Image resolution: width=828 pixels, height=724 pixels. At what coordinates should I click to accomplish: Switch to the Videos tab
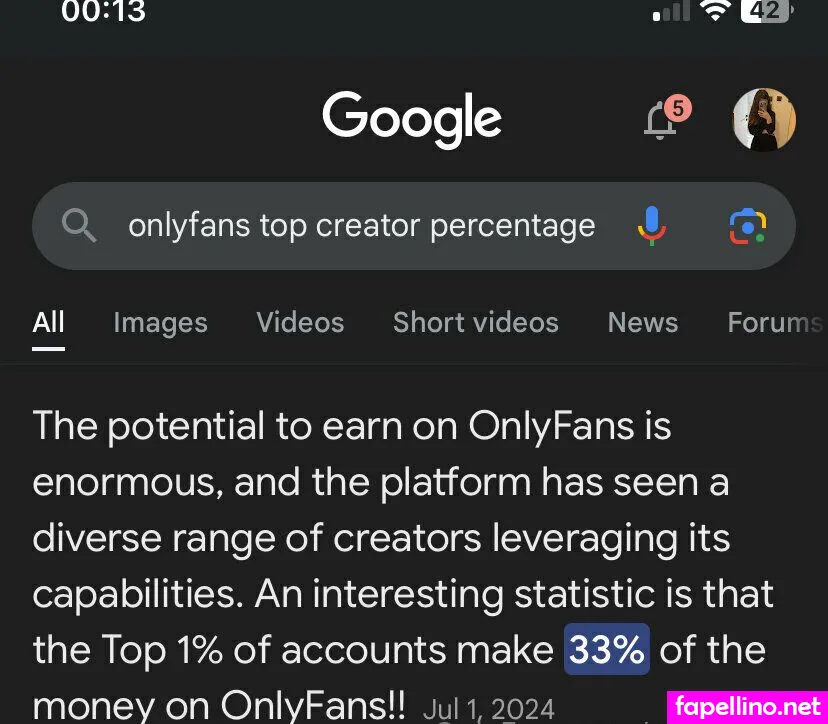click(300, 322)
